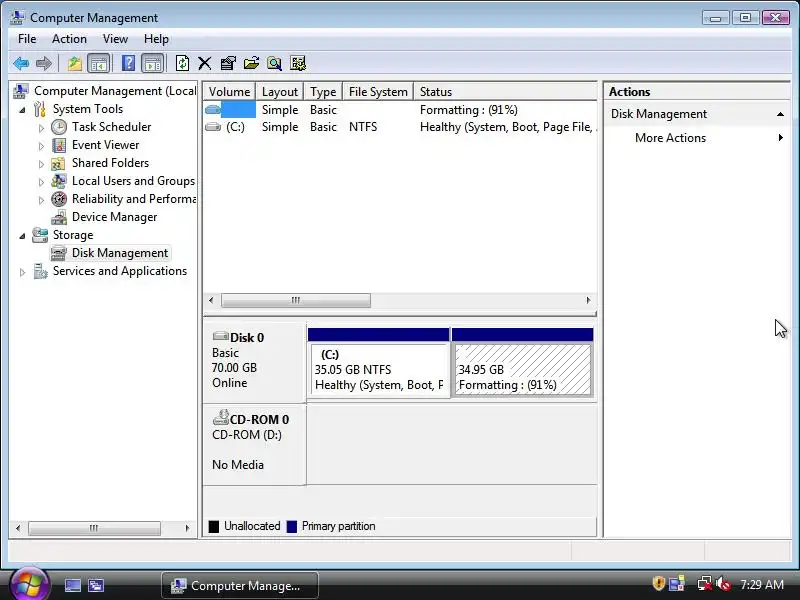
Task: Click the Back arrow toolbar icon
Action: [21, 63]
